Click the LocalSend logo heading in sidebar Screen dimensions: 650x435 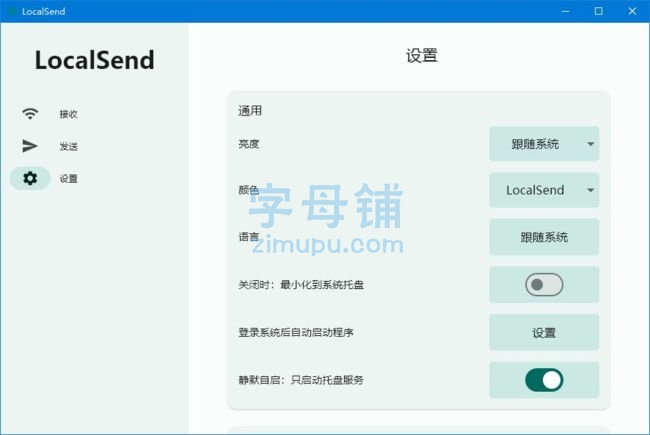coord(95,60)
